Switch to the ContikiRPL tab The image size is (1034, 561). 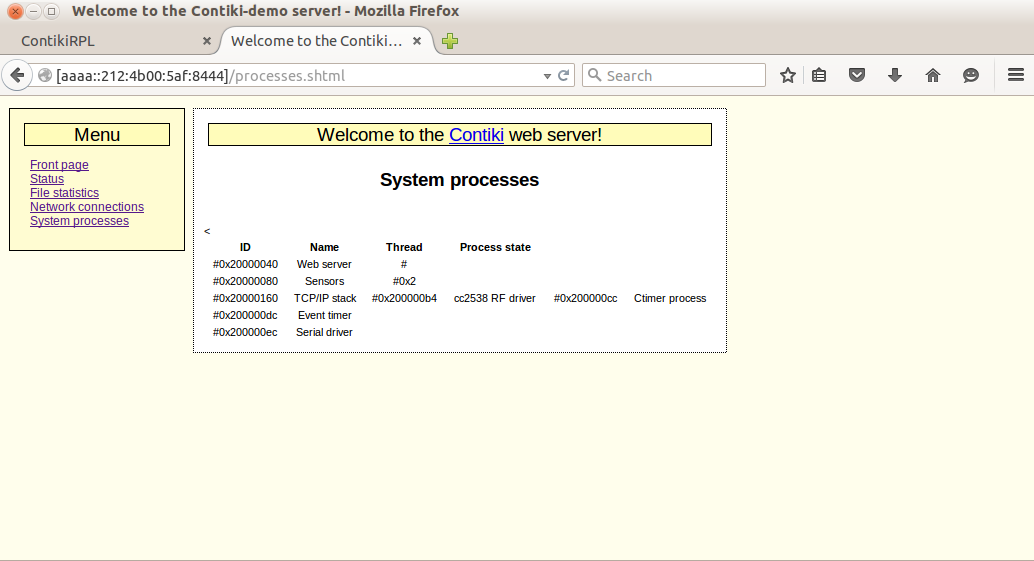(x=100, y=41)
